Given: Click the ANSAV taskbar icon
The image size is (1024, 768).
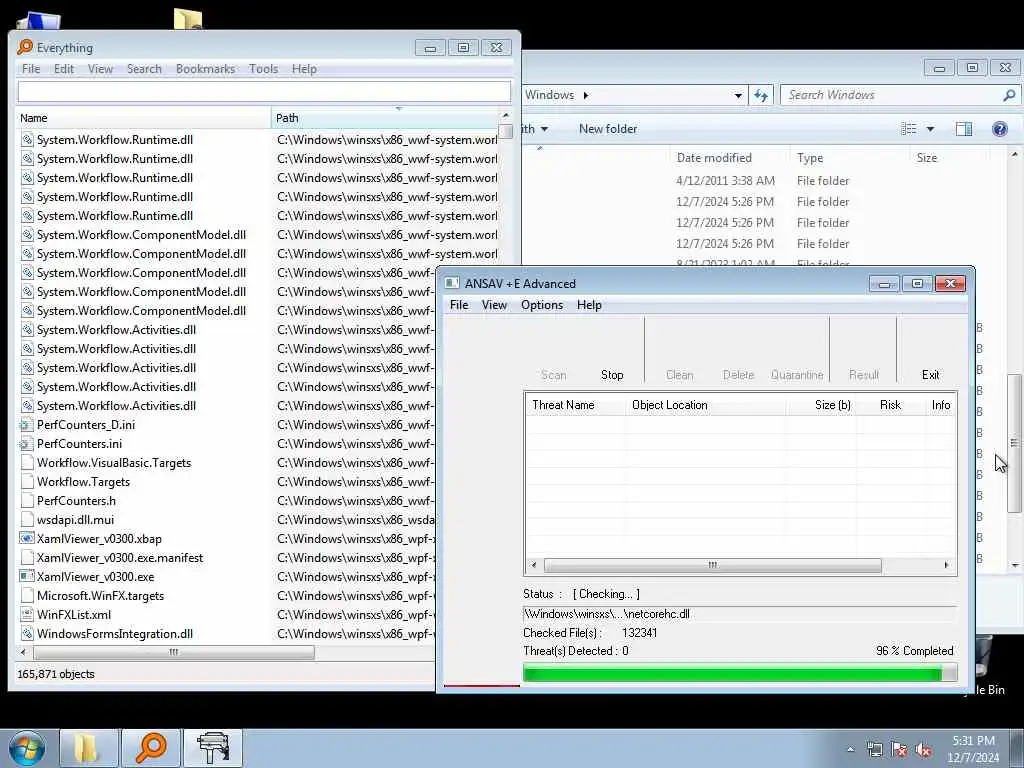Looking at the screenshot, I should tap(214, 748).
